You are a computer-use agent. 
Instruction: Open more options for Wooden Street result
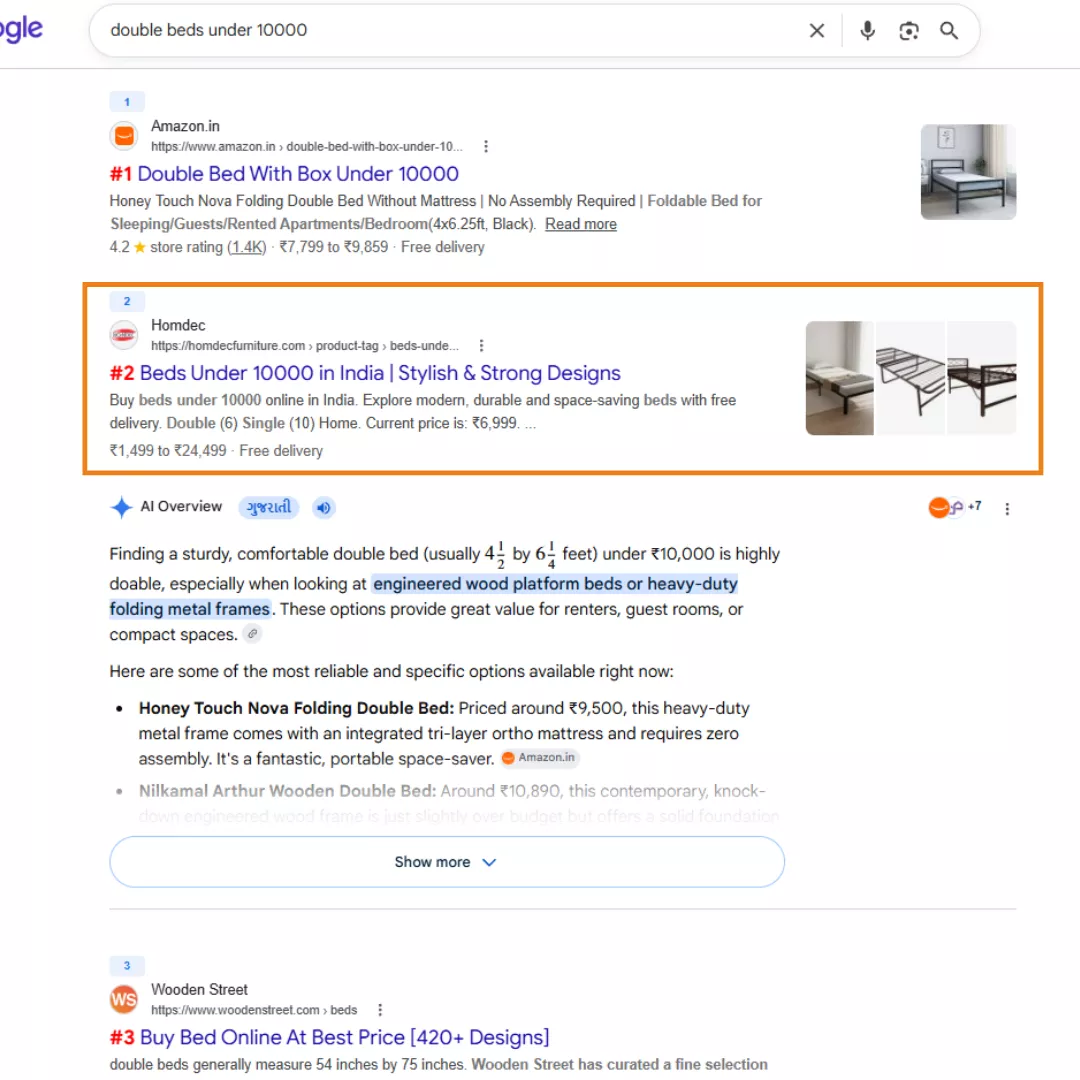380,1010
